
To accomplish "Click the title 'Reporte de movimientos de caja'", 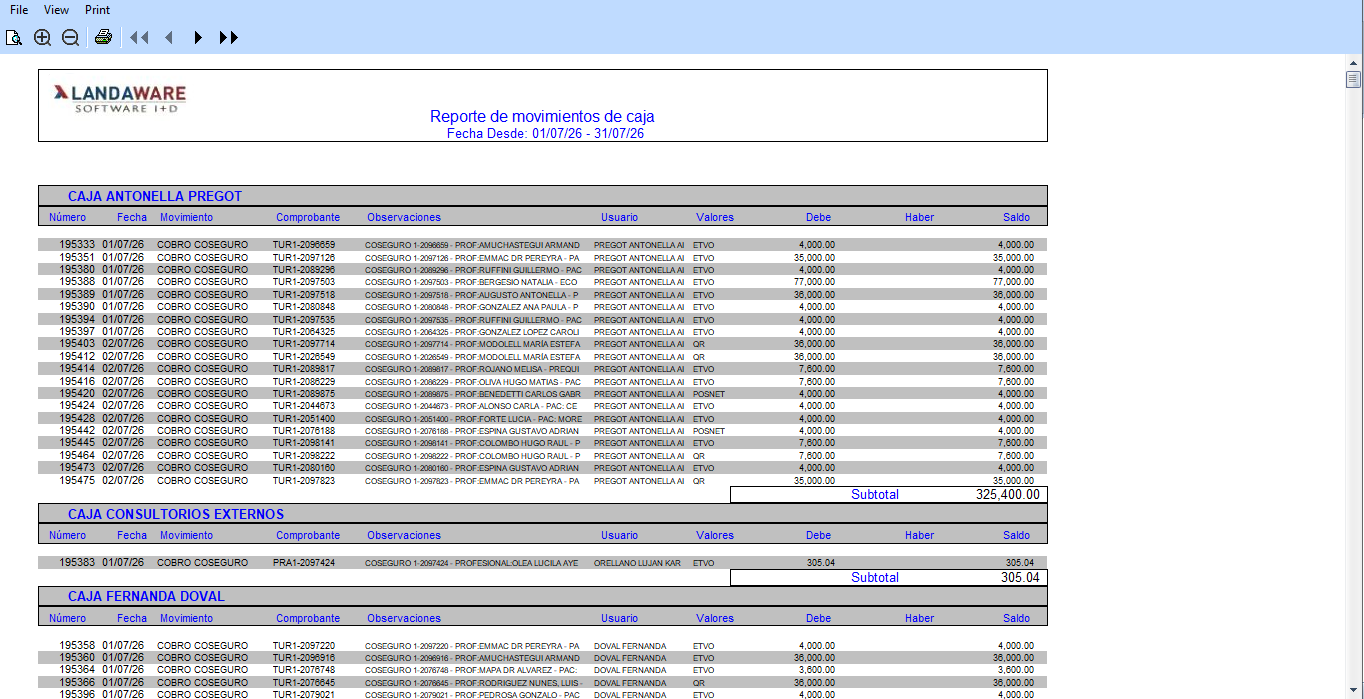I will (x=542, y=117).
